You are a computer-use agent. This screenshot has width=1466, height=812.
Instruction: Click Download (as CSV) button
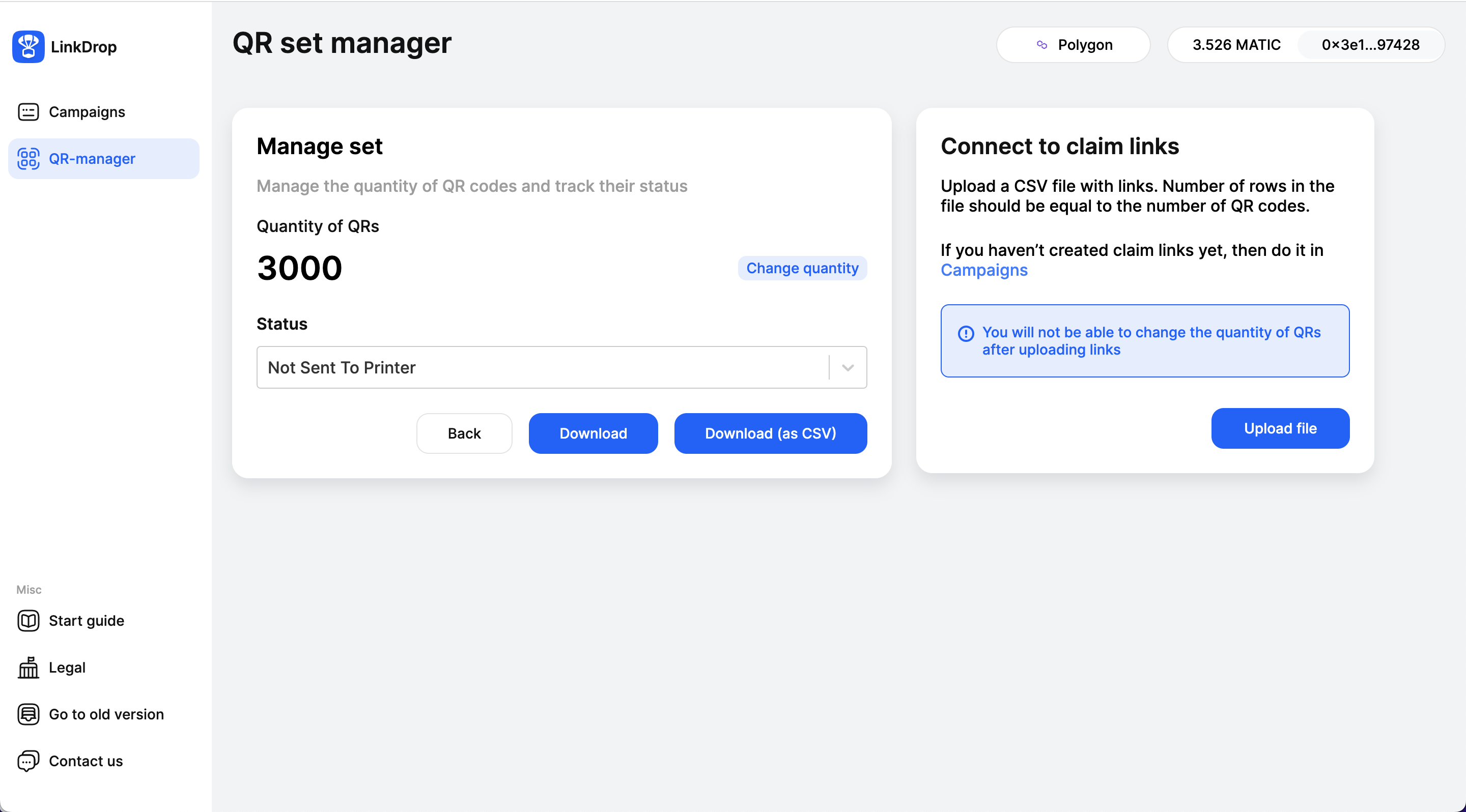(771, 433)
